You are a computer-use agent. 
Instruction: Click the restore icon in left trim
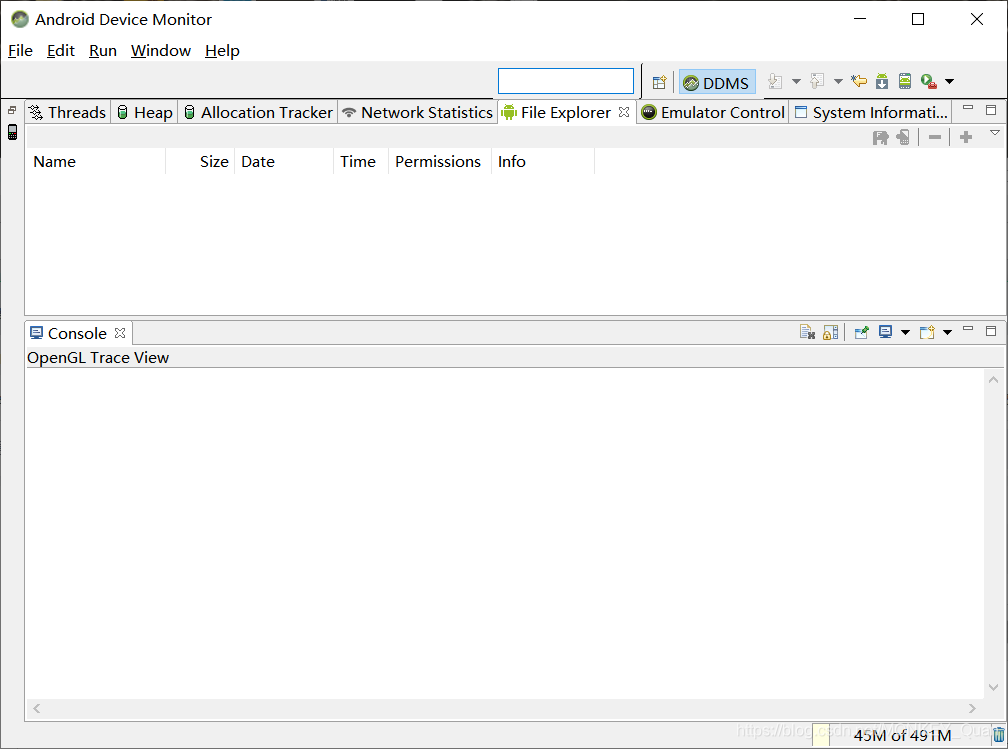click(x=12, y=111)
